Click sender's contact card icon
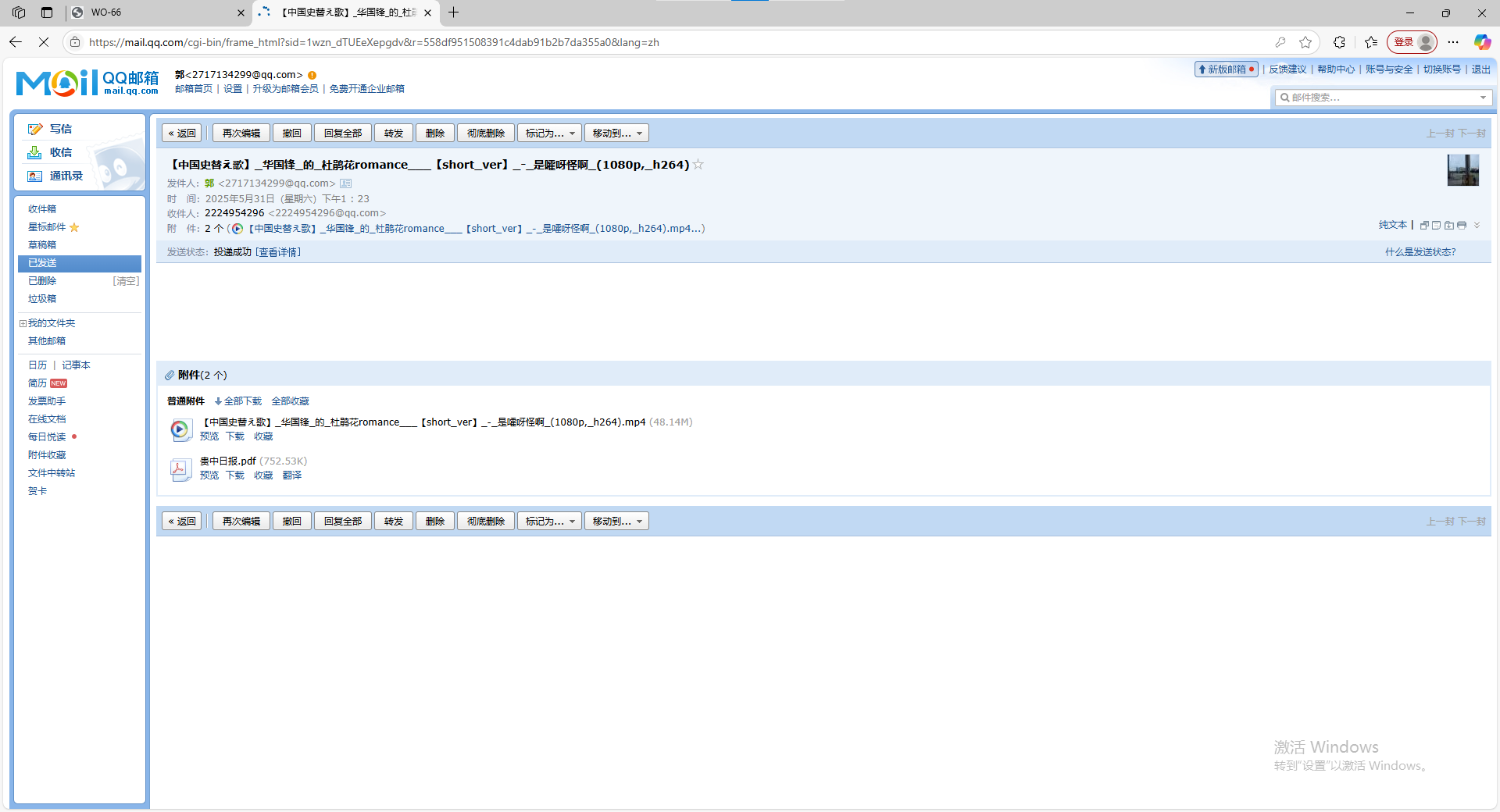The width and height of the screenshot is (1500, 812). pos(345,183)
